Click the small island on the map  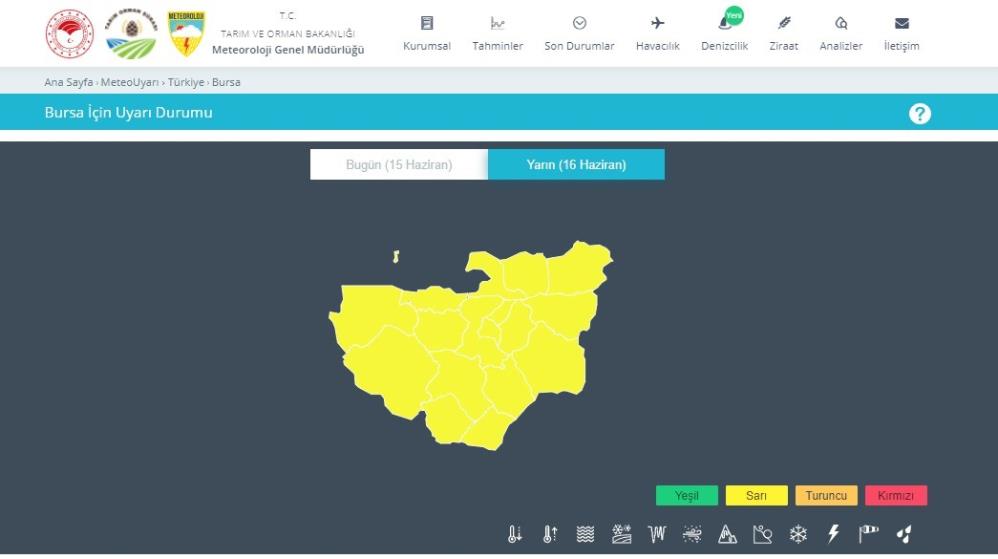(x=396, y=257)
